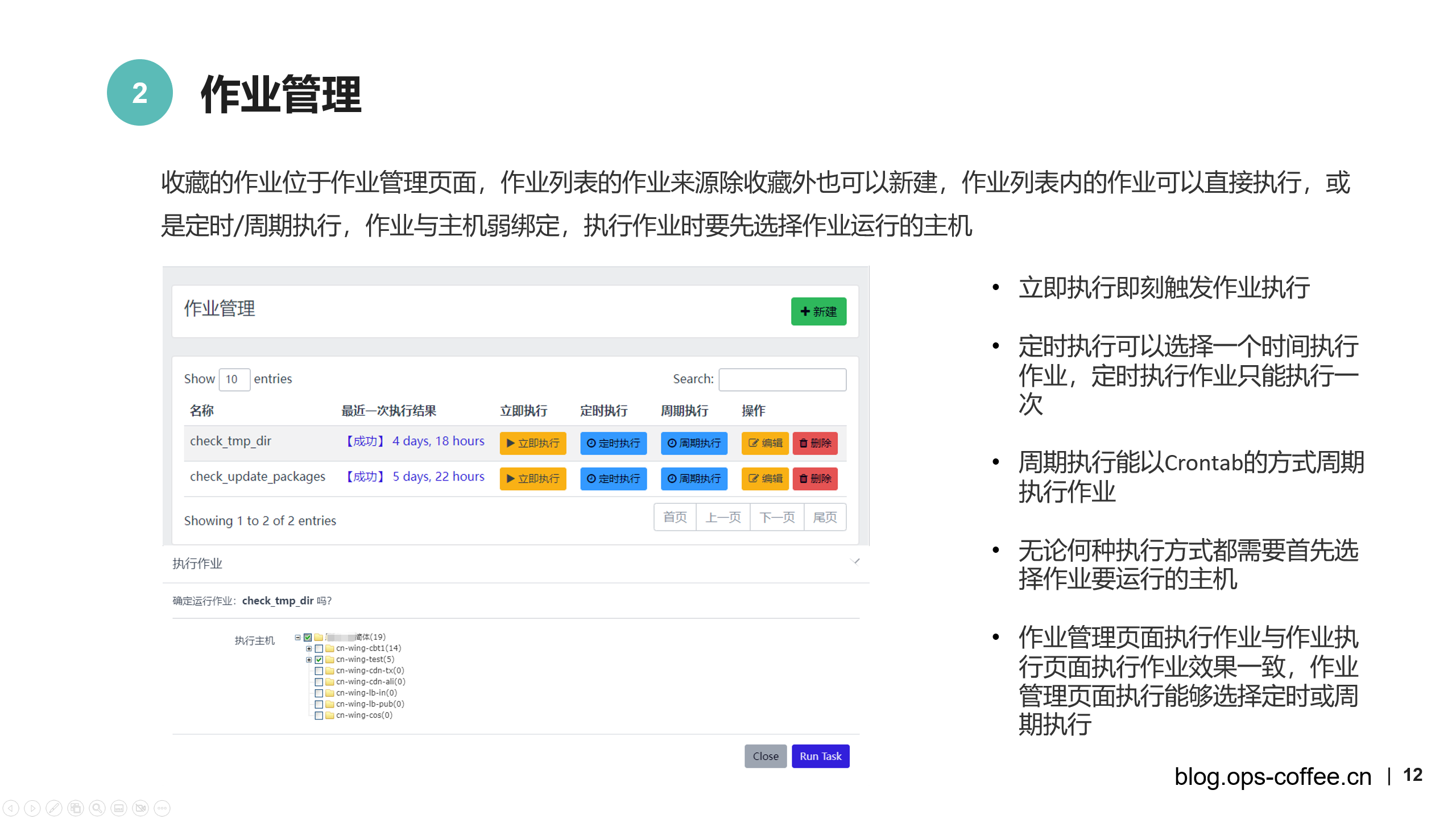
Task: Advance to next slide arrow
Action: pyautogui.click(x=32, y=808)
